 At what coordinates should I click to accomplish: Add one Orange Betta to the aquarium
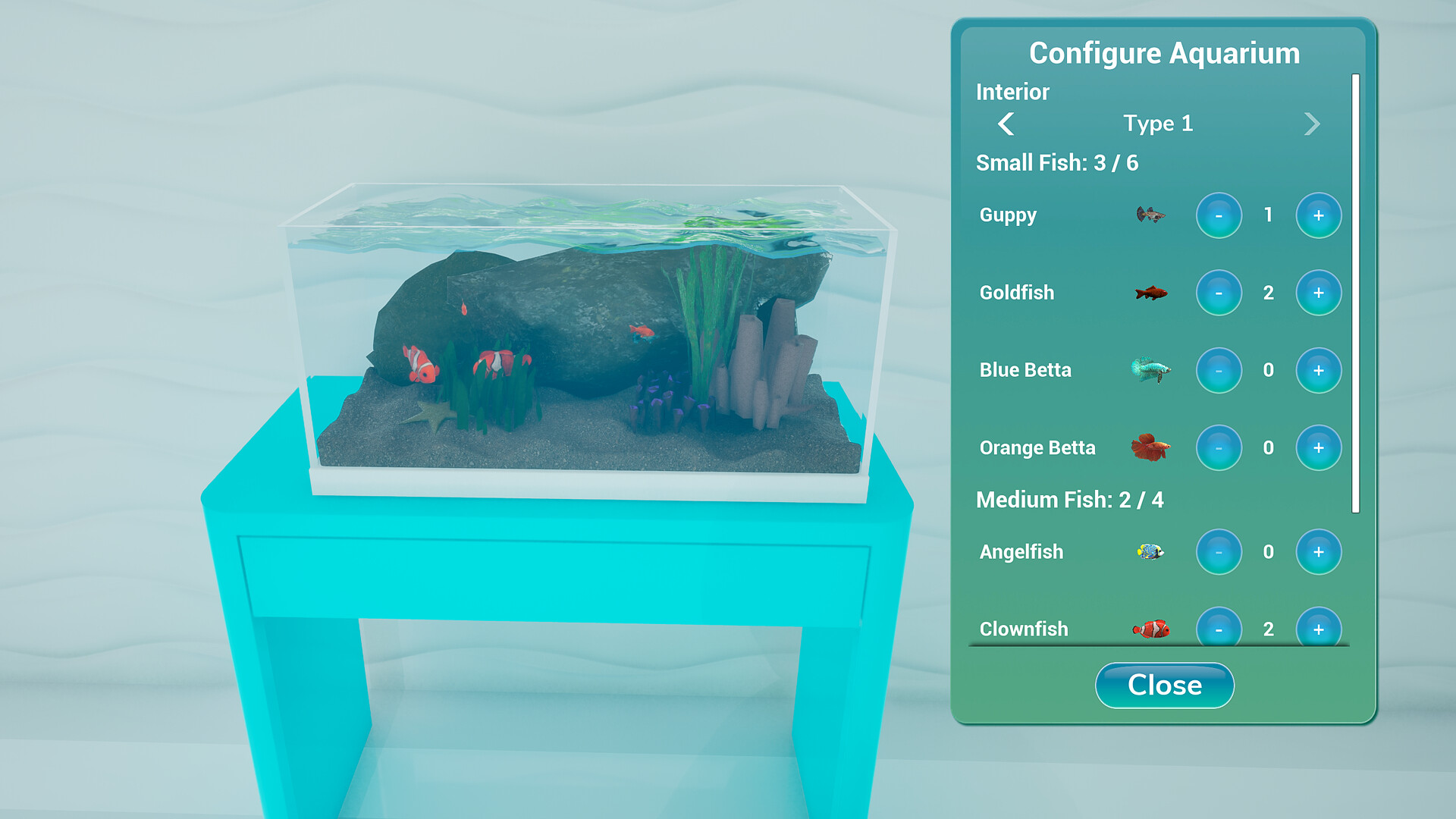coord(1318,448)
